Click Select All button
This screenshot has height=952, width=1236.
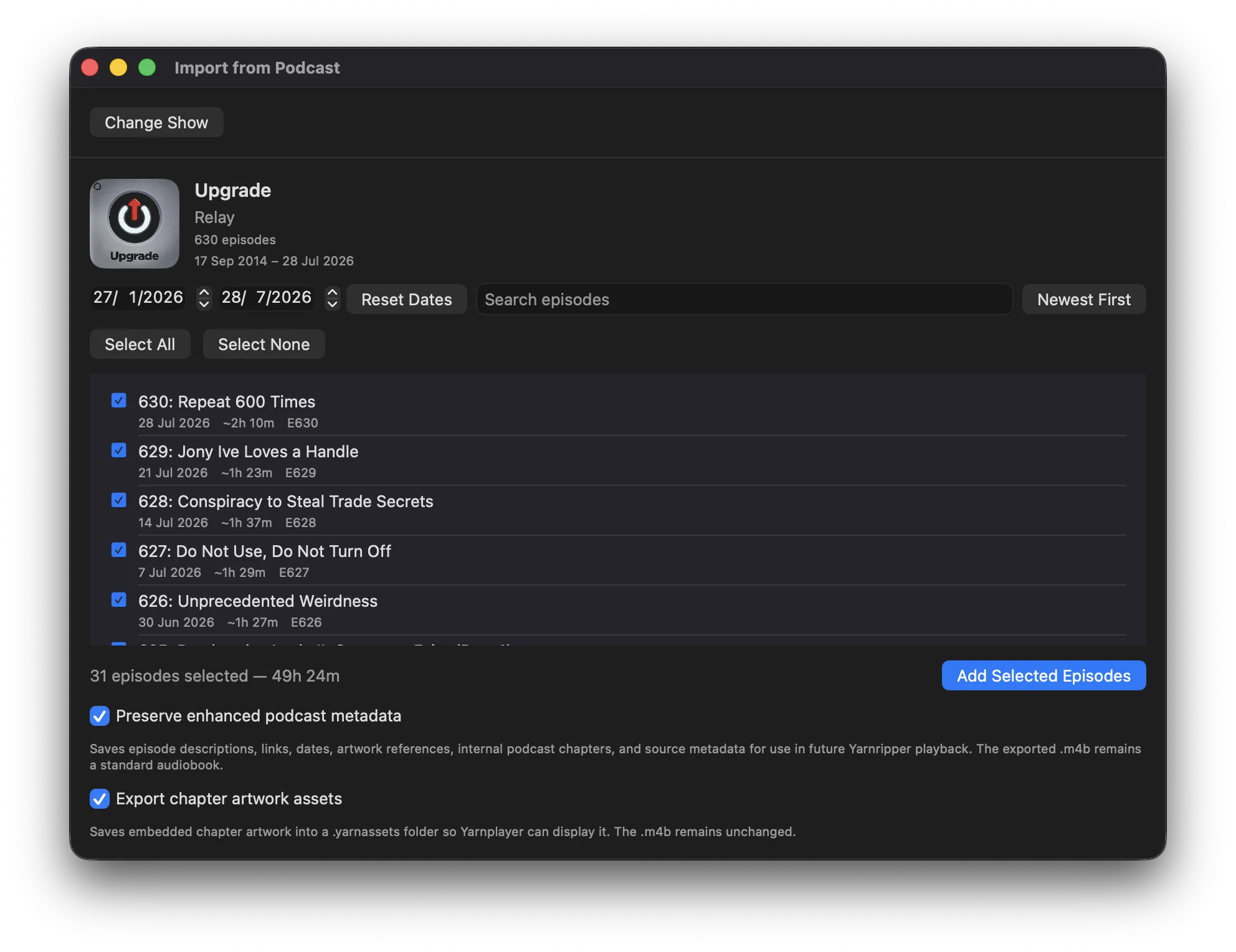140,344
